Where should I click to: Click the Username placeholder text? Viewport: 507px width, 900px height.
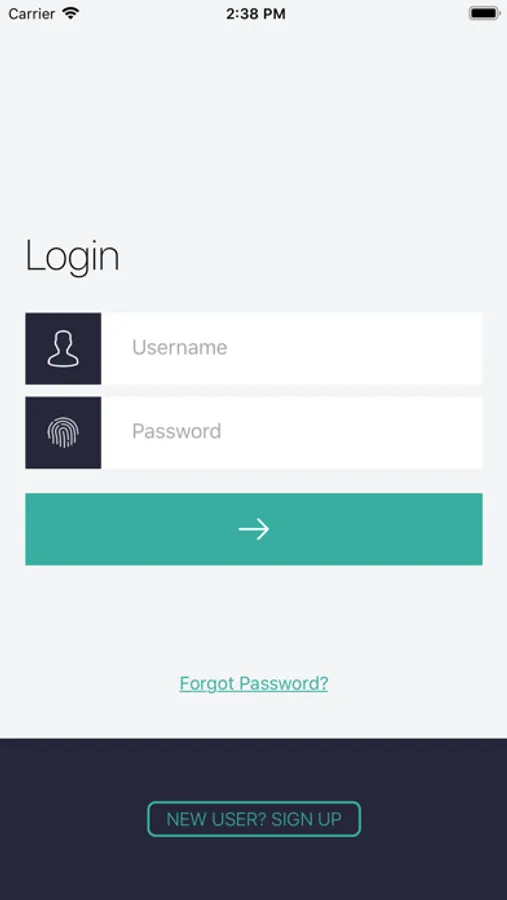click(x=180, y=347)
